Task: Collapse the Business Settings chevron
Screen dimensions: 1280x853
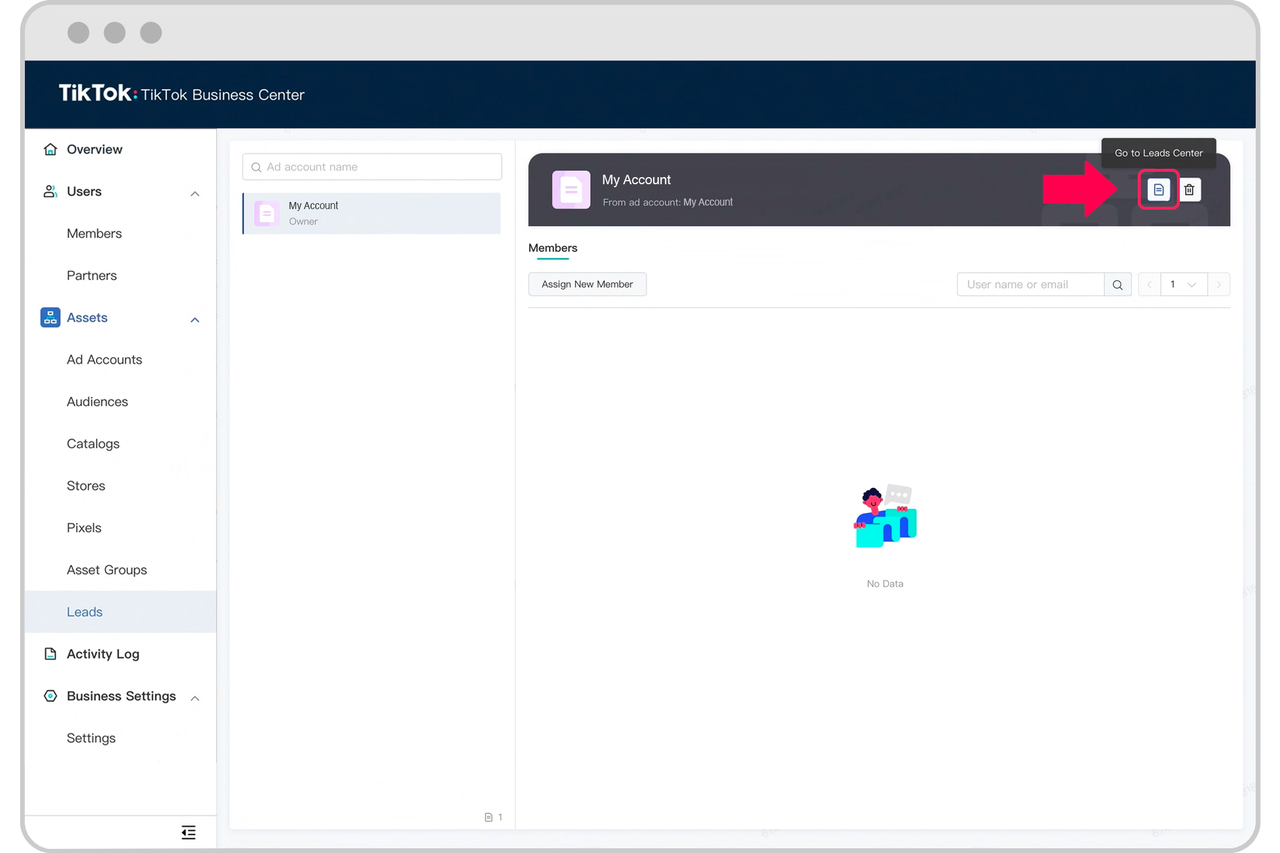Action: [195, 698]
